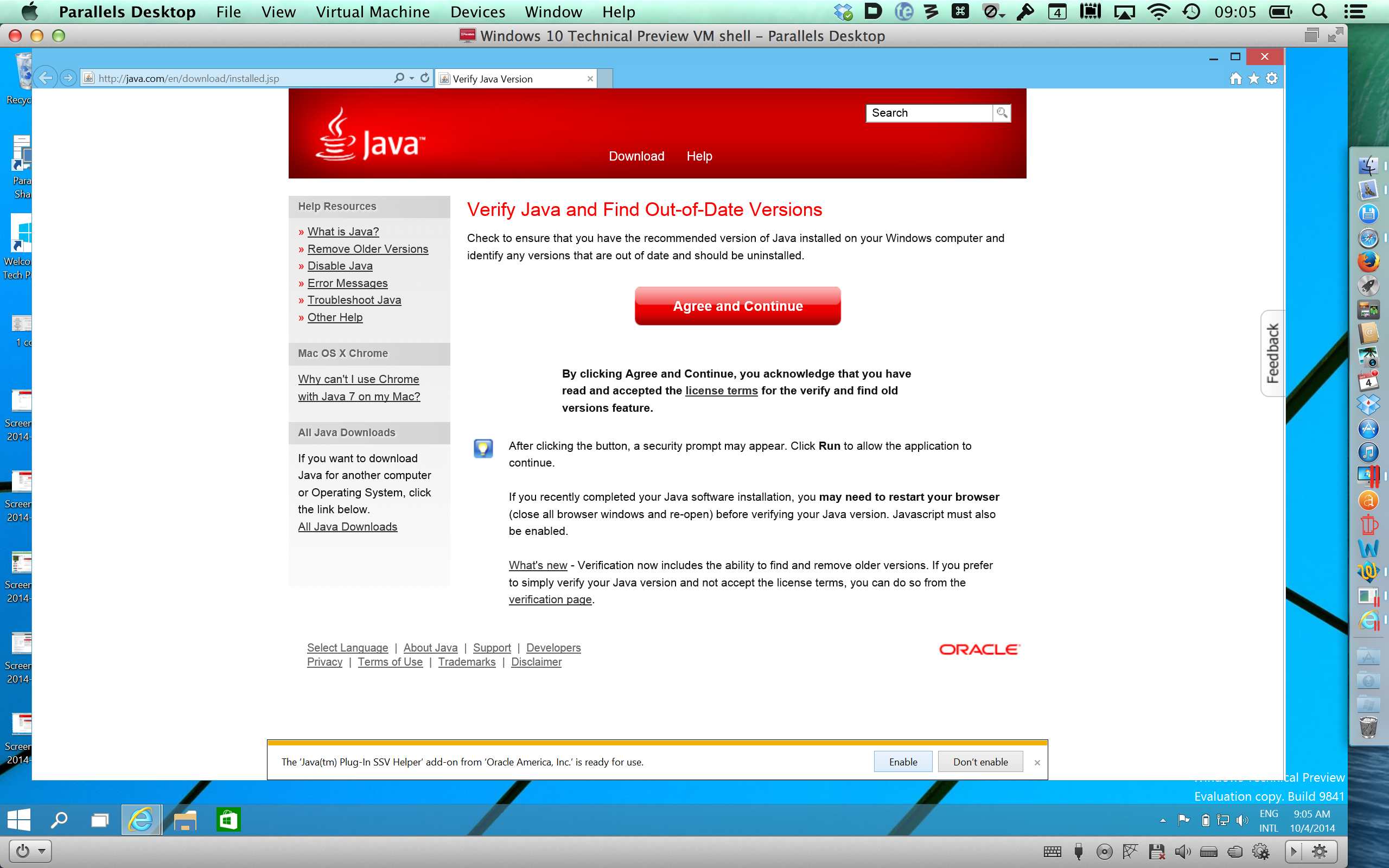1389x868 pixels.
Task: Click the Java site search magnifier icon
Action: [x=1002, y=112]
